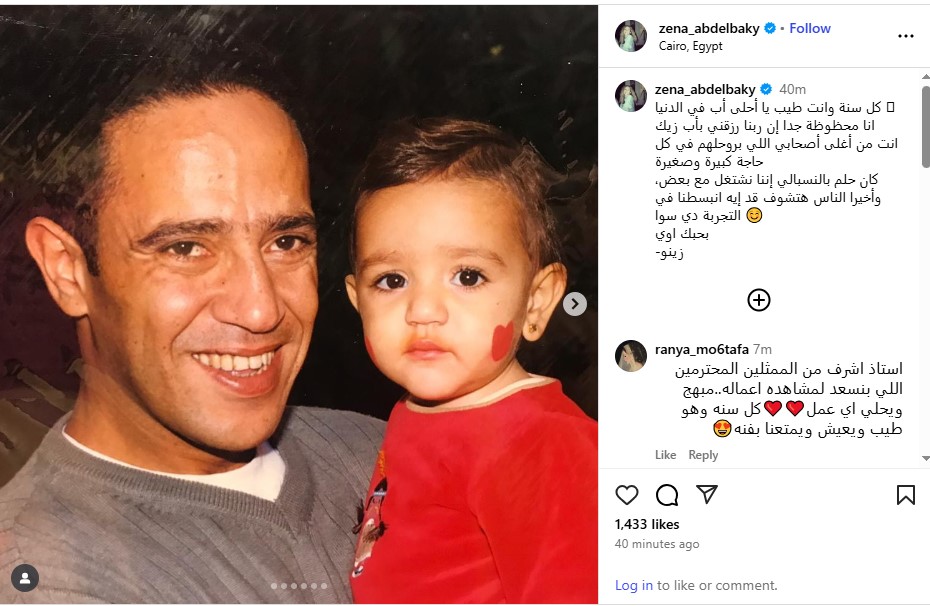This screenshot has height=606, width=930.
Task: Click the carousel dot indicators
Action: 299,586
